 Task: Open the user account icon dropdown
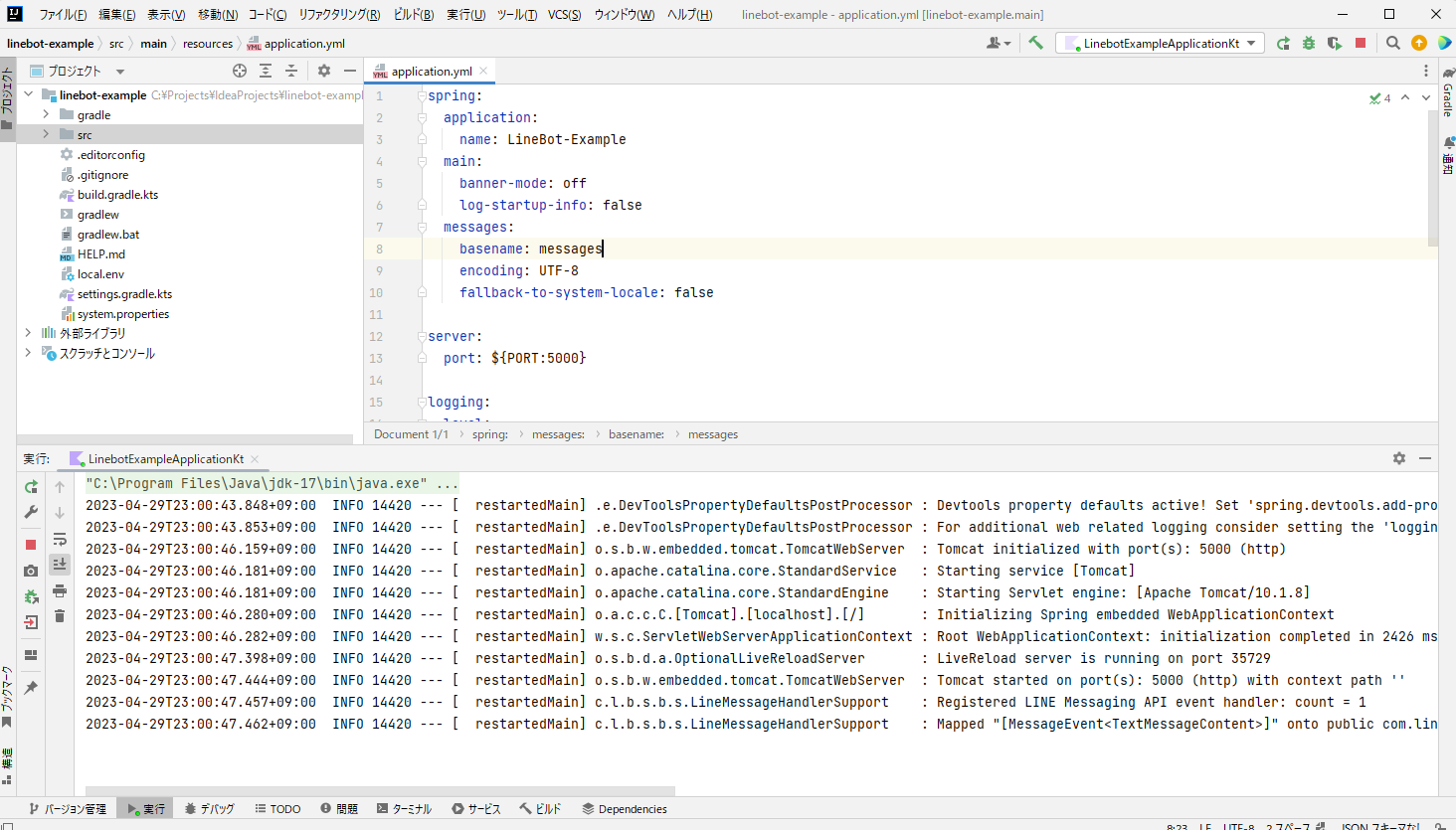click(x=998, y=43)
